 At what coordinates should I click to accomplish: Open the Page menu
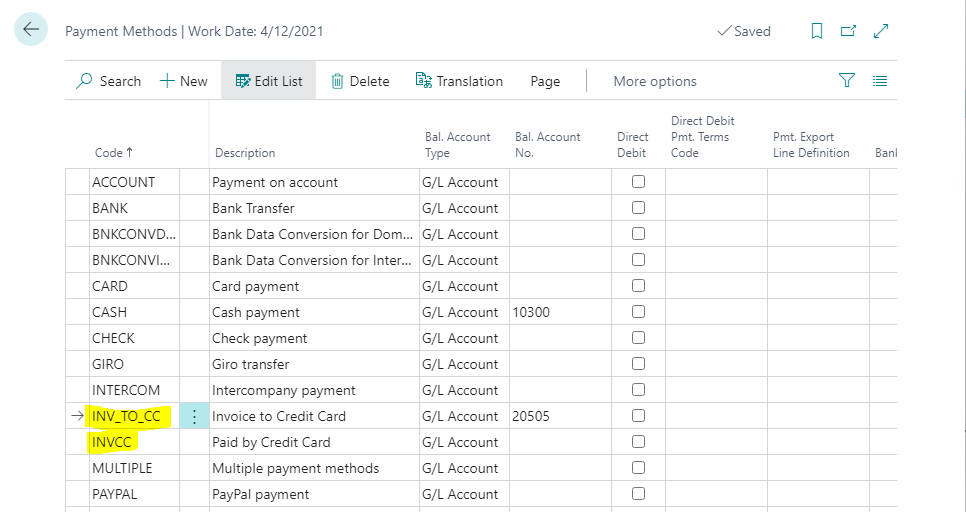point(545,81)
